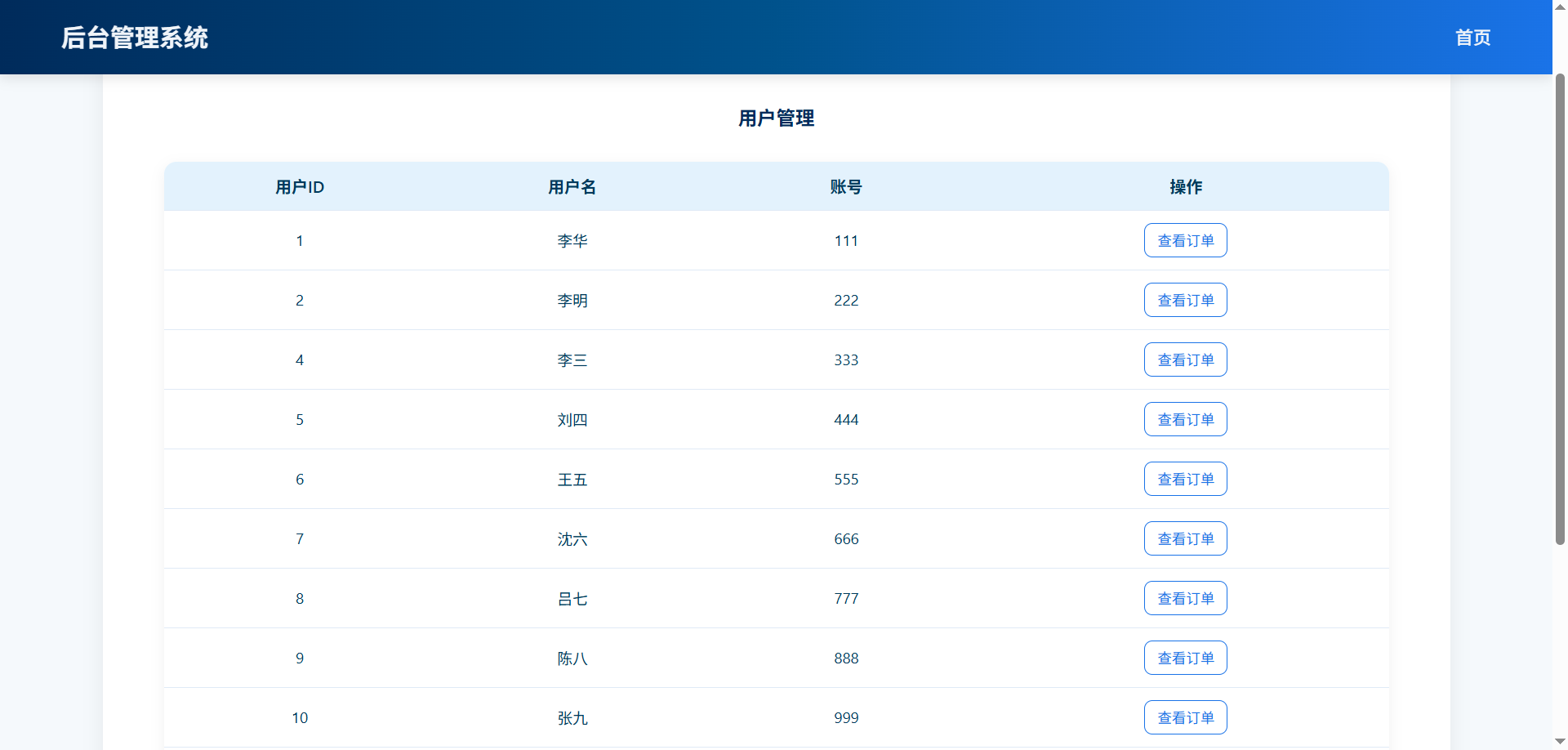
Task: Click user ID 4 in 李三's row
Action: [300, 360]
